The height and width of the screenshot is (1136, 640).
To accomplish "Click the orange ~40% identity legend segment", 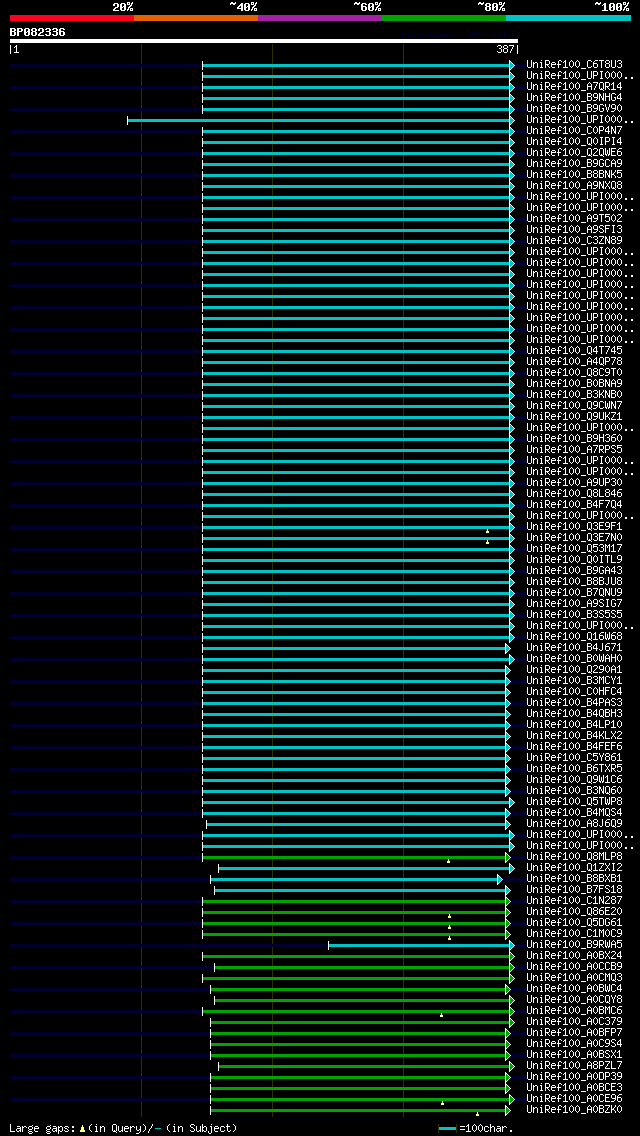I will pos(196,17).
